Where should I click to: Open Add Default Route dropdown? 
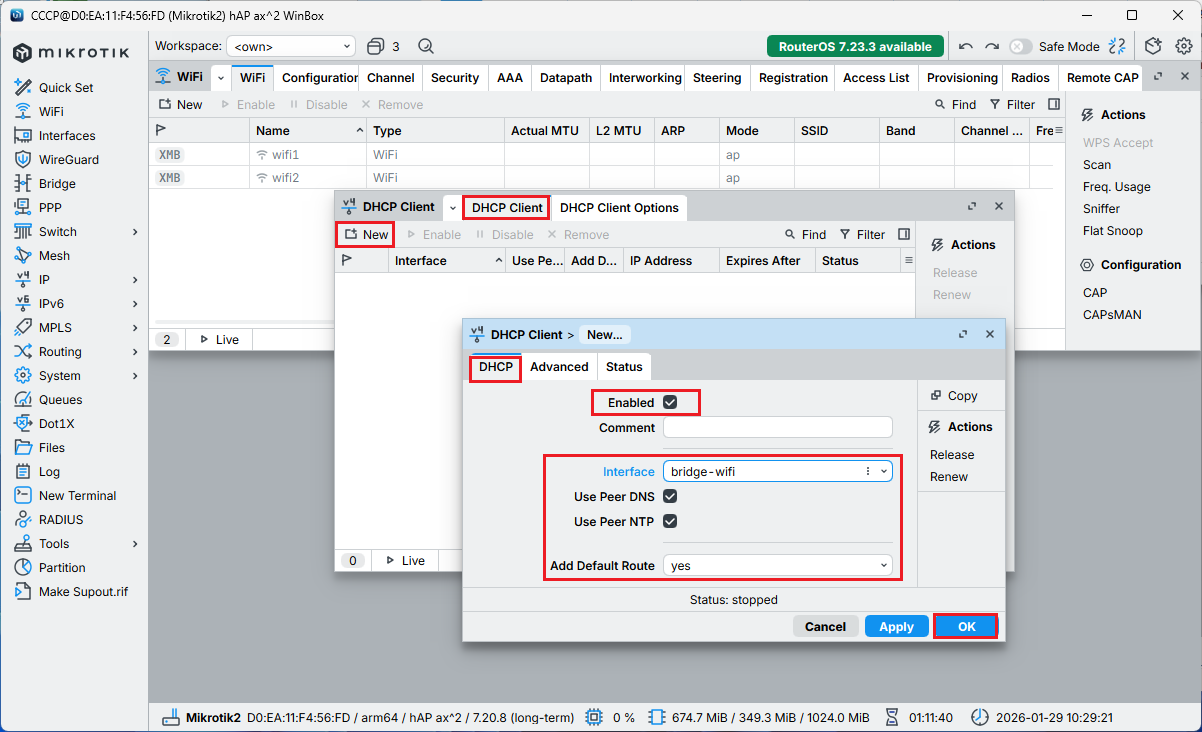pyautogui.click(x=777, y=565)
